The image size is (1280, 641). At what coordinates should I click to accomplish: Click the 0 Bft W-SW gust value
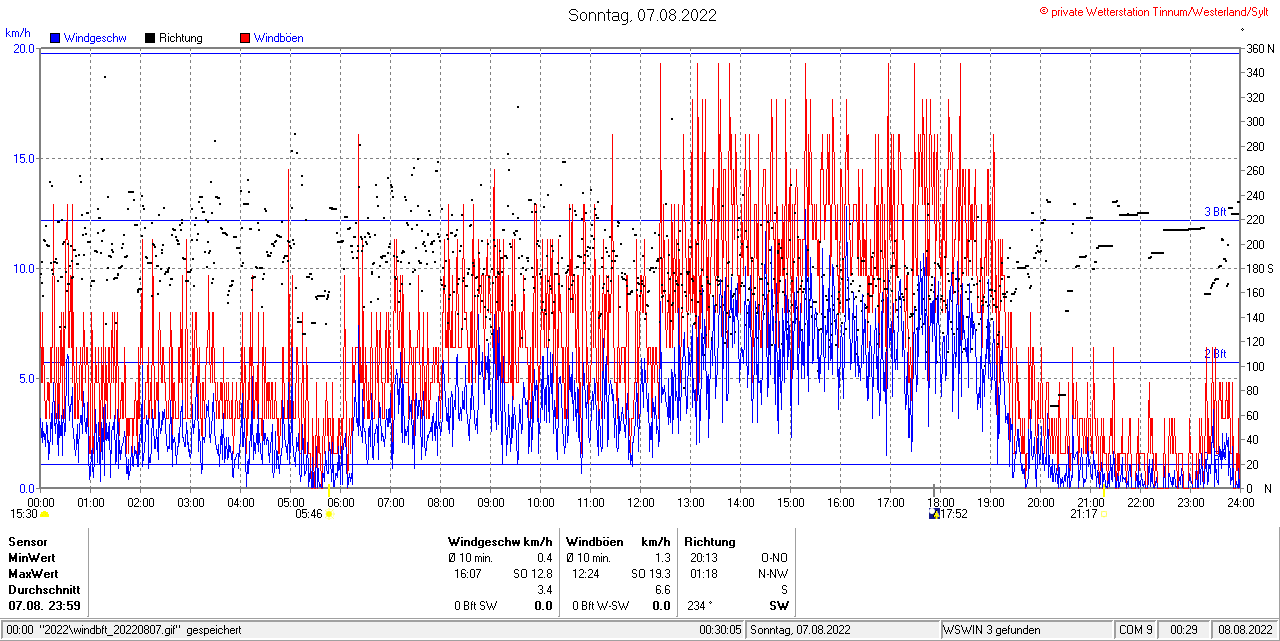pos(600,606)
